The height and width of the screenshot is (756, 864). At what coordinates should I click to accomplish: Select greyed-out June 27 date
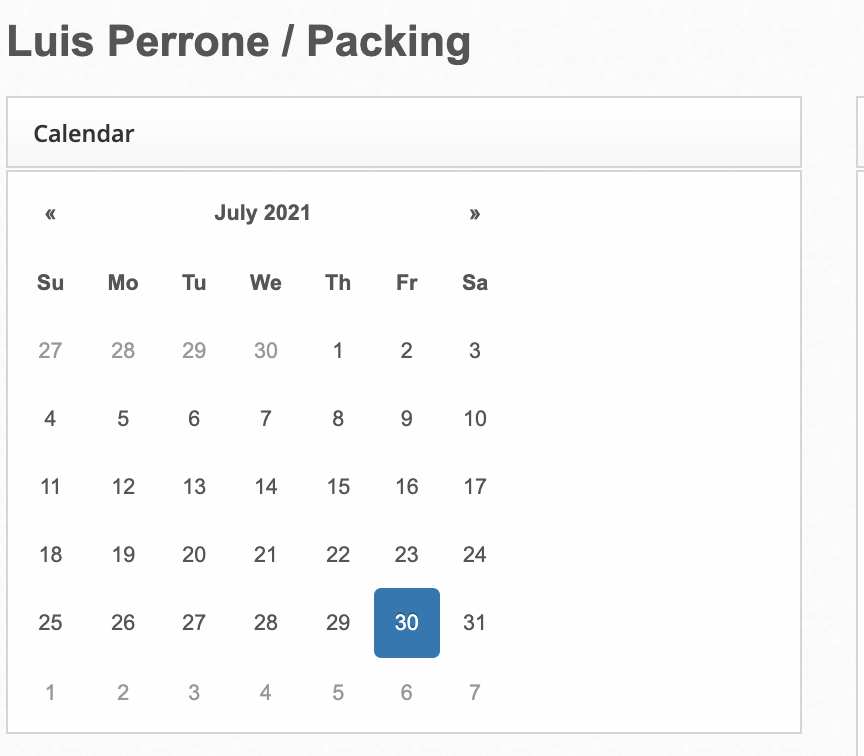click(x=50, y=351)
